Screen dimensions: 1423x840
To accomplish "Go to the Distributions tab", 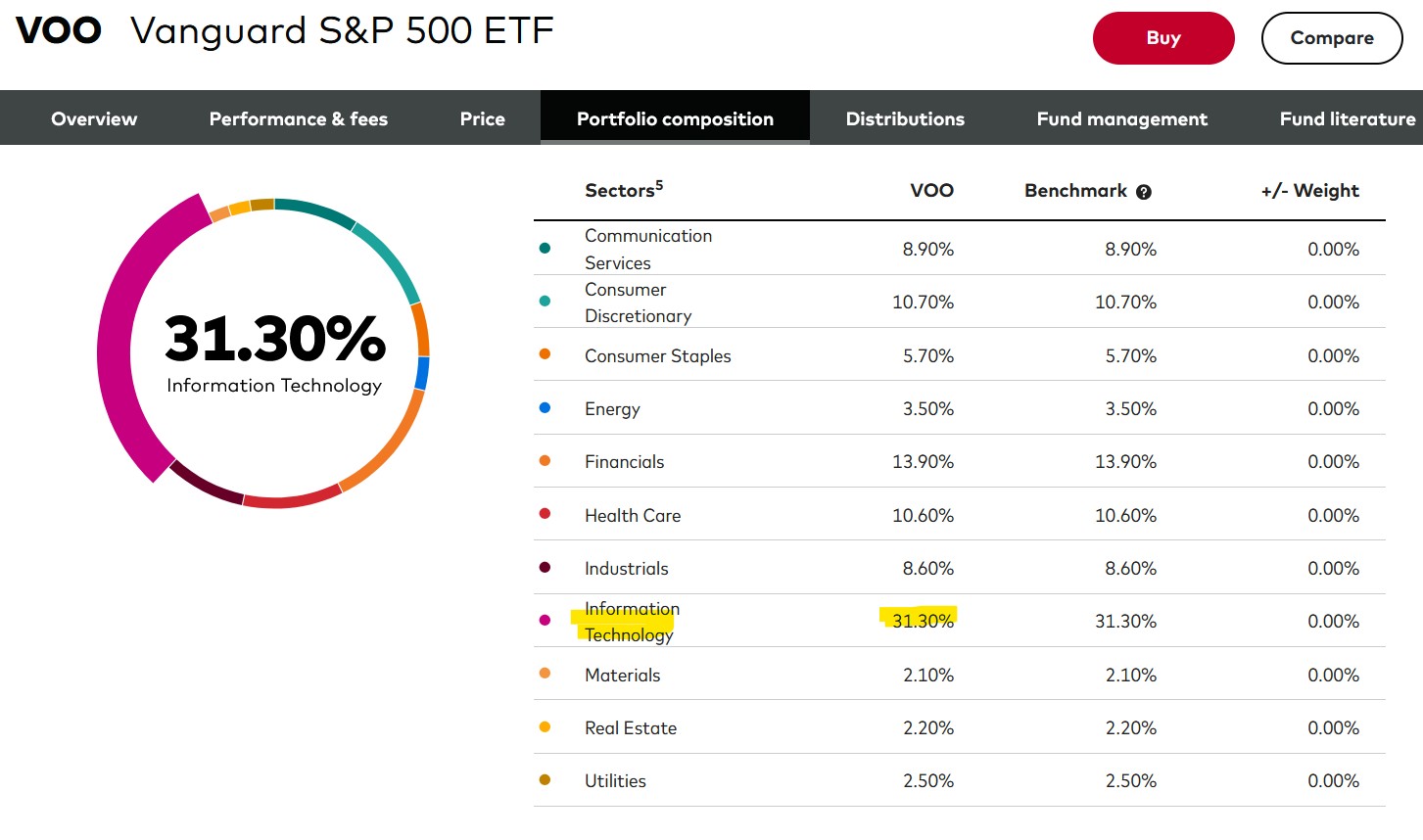I will 905,118.
